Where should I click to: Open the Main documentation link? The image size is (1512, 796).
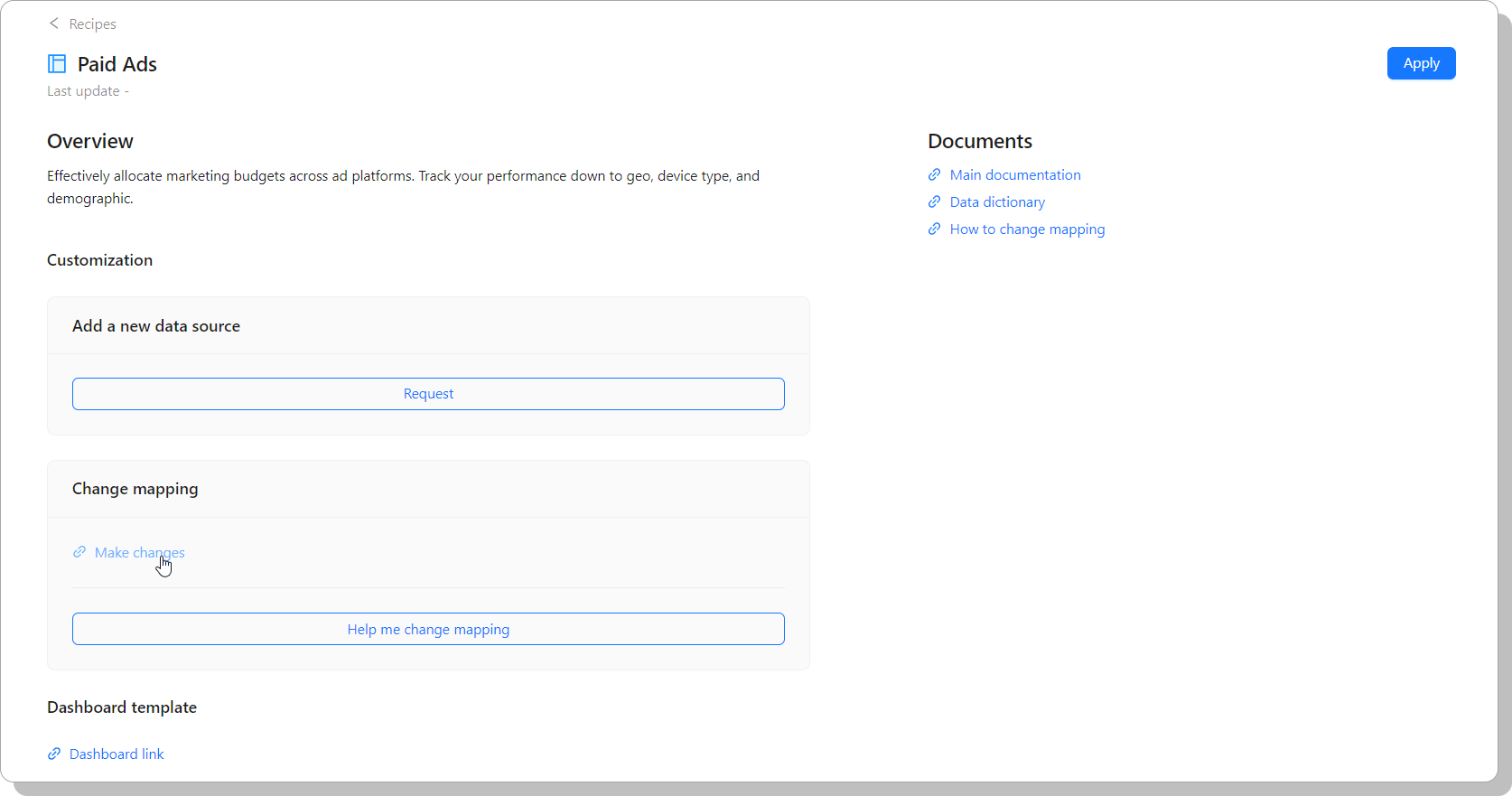1014,175
